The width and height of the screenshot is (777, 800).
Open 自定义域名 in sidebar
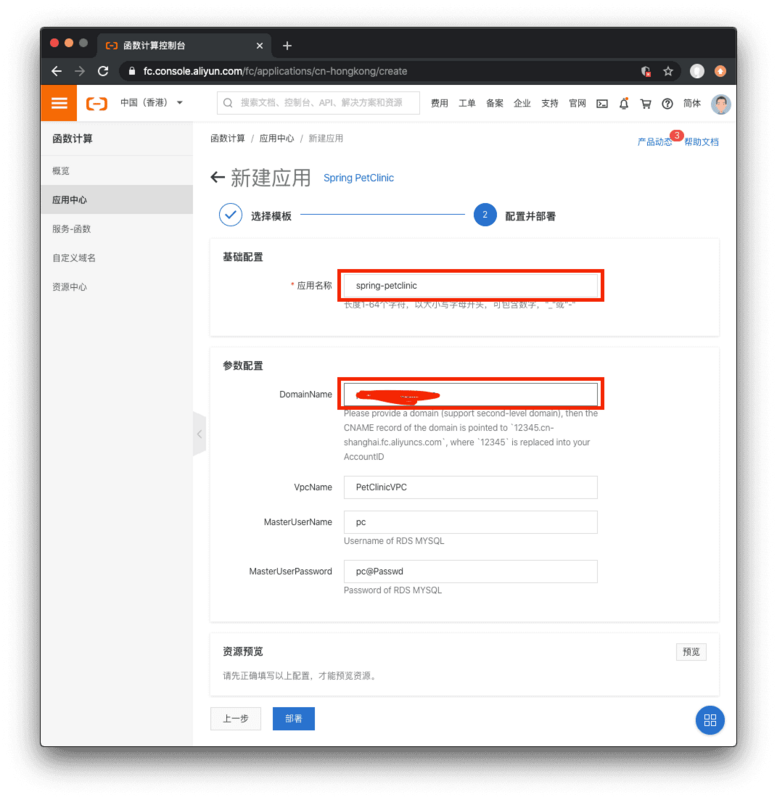(x=117, y=258)
